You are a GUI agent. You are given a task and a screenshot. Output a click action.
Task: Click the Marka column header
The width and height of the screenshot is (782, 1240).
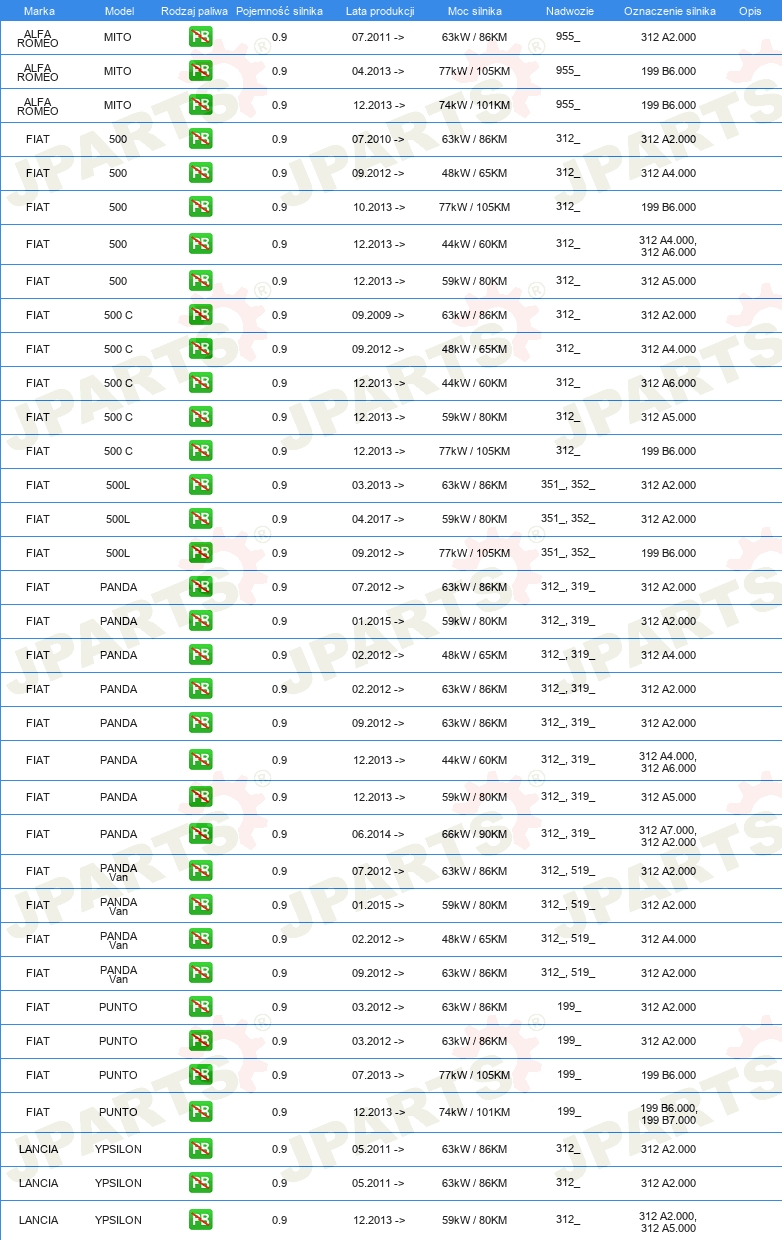click(38, 11)
